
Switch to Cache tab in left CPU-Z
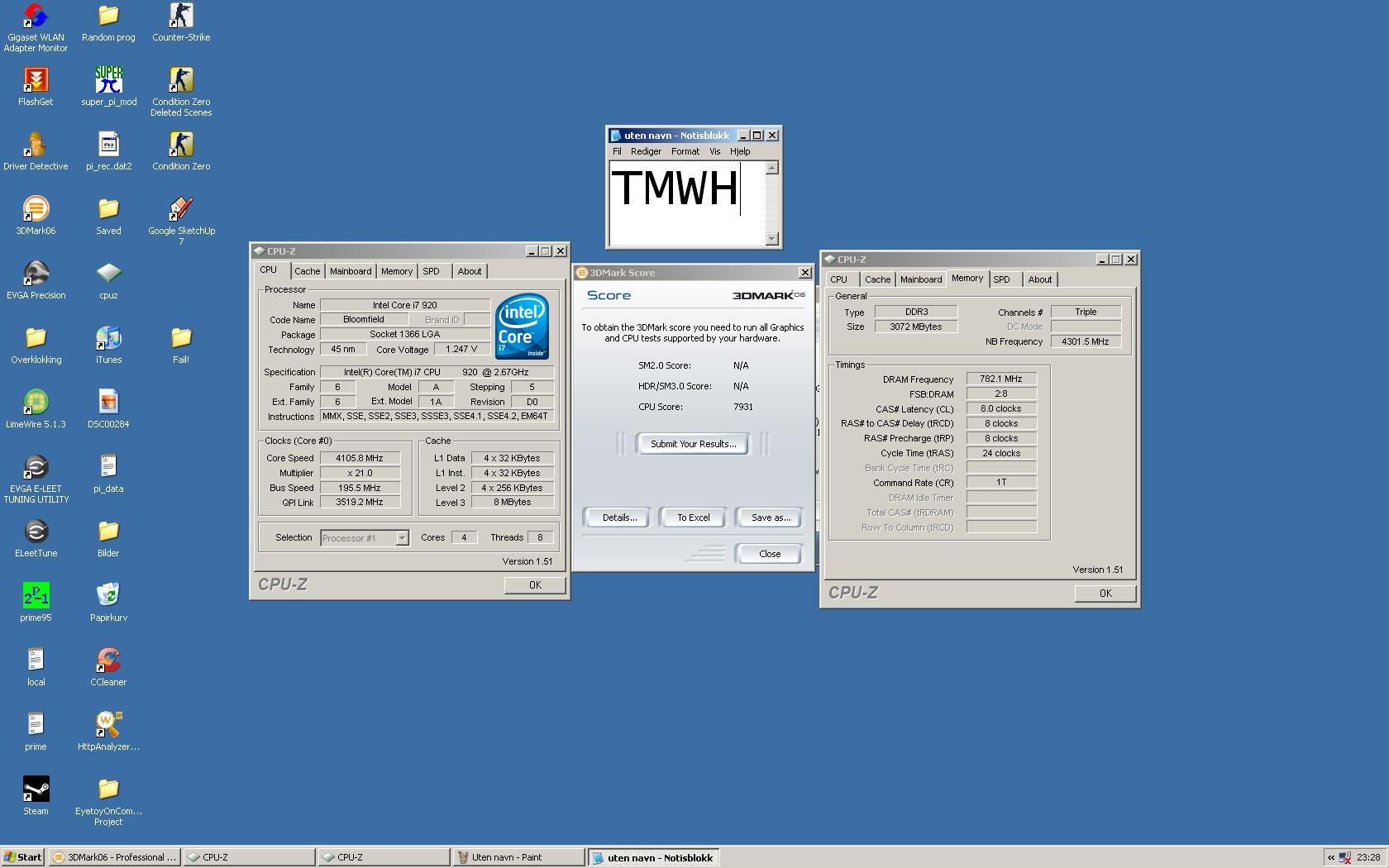pyautogui.click(x=307, y=271)
